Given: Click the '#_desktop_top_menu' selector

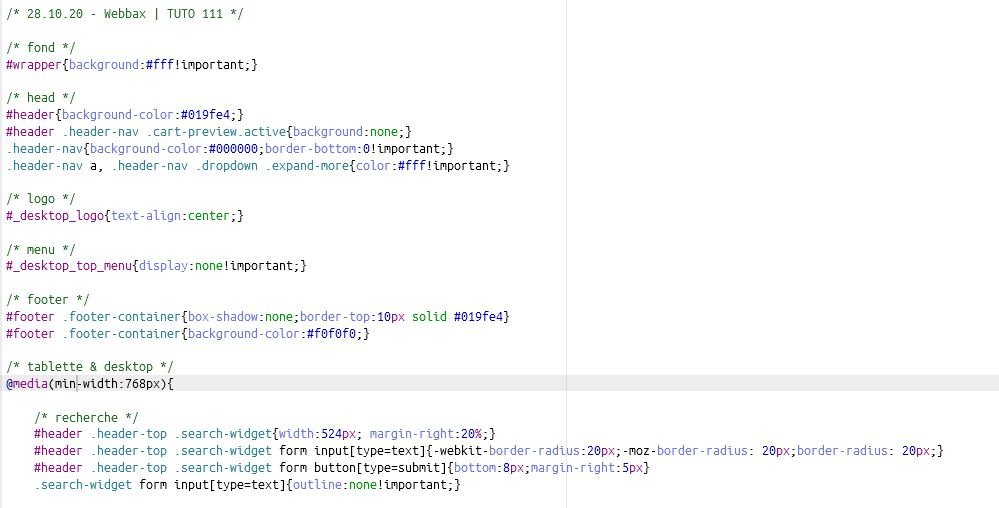Looking at the screenshot, I should pyautogui.click(x=69, y=266).
